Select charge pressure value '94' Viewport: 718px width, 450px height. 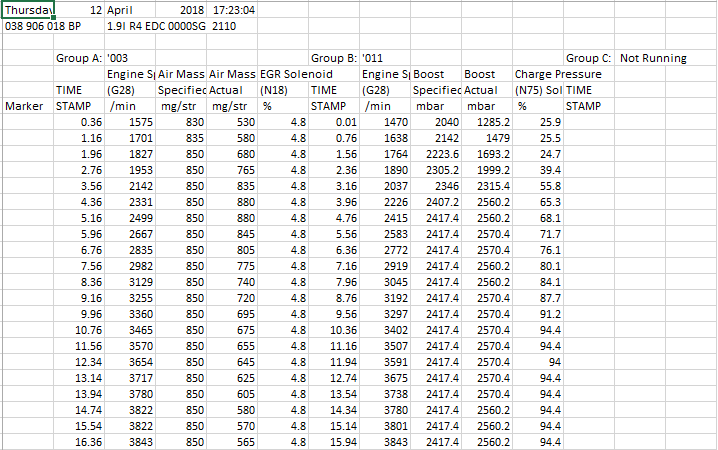(x=538, y=363)
